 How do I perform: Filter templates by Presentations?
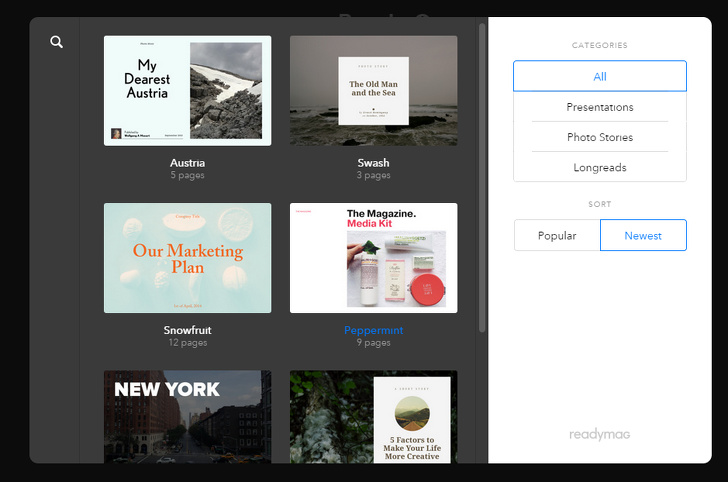599,107
